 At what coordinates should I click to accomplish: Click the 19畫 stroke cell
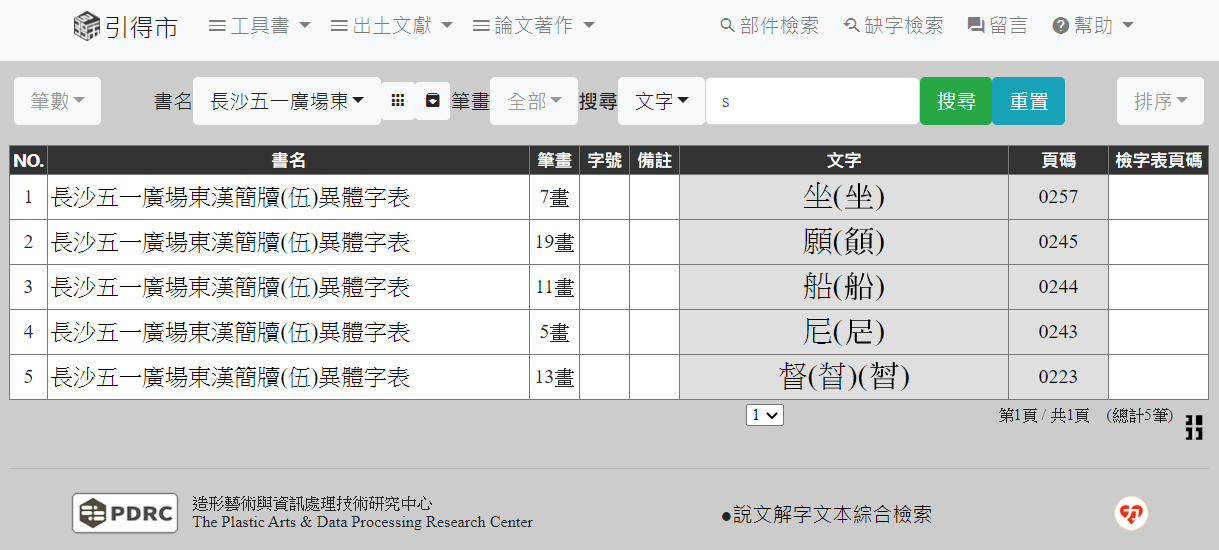(555, 243)
